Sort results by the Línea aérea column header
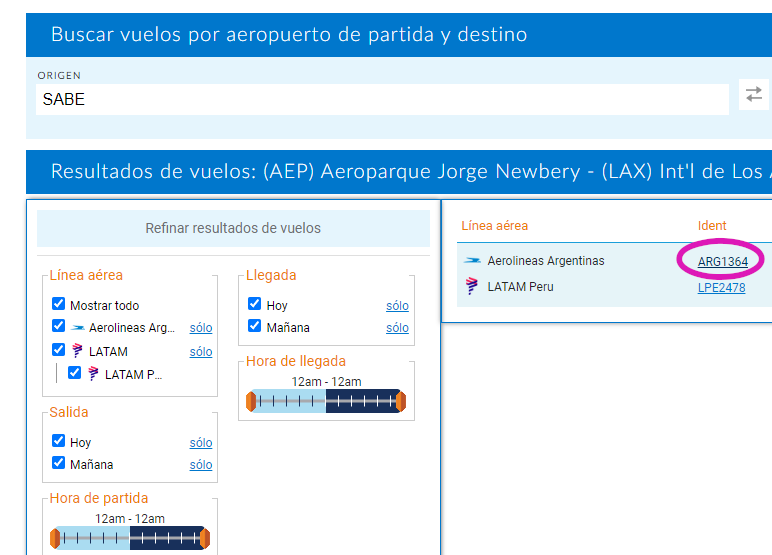 [x=494, y=226]
